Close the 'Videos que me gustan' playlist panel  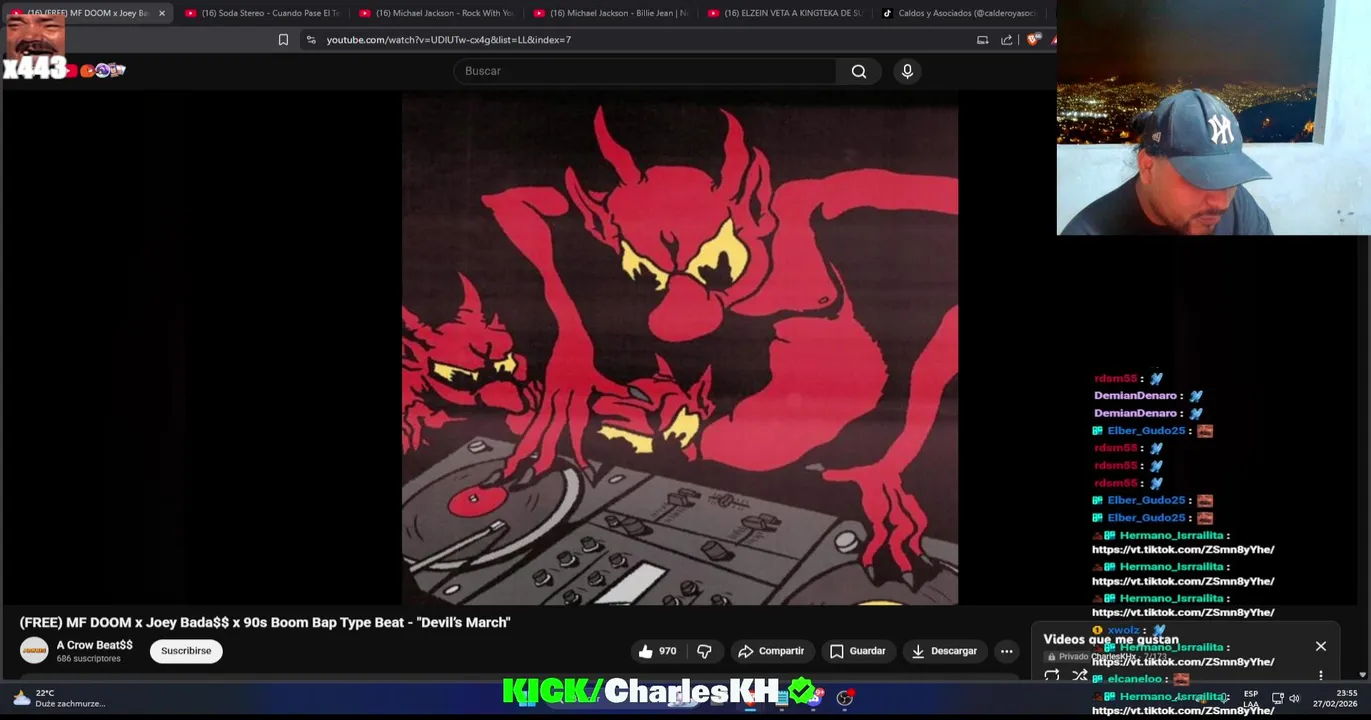pyautogui.click(x=1320, y=646)
